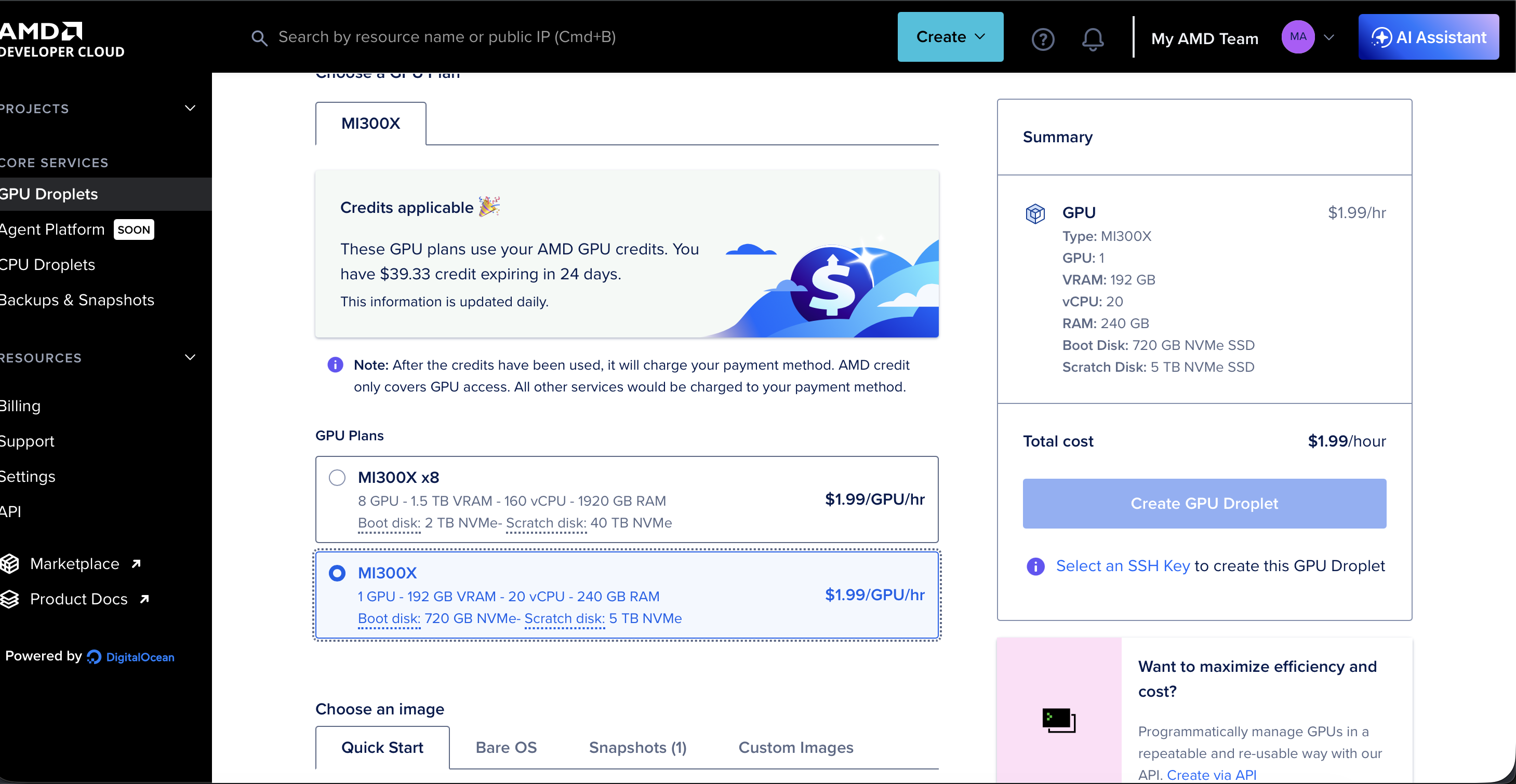Click the Create via API link
Screen dimensions: 1516x784
tap(1212, 775)
